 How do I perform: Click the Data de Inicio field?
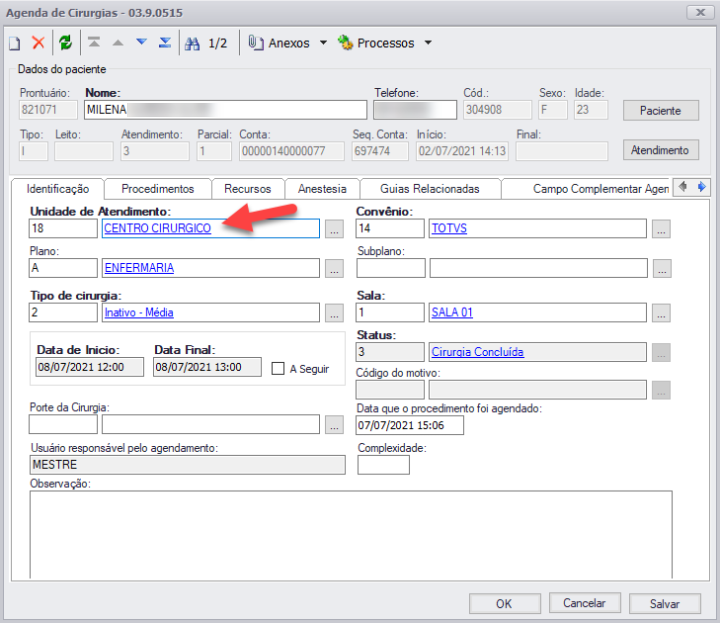[x=90, y=367]
